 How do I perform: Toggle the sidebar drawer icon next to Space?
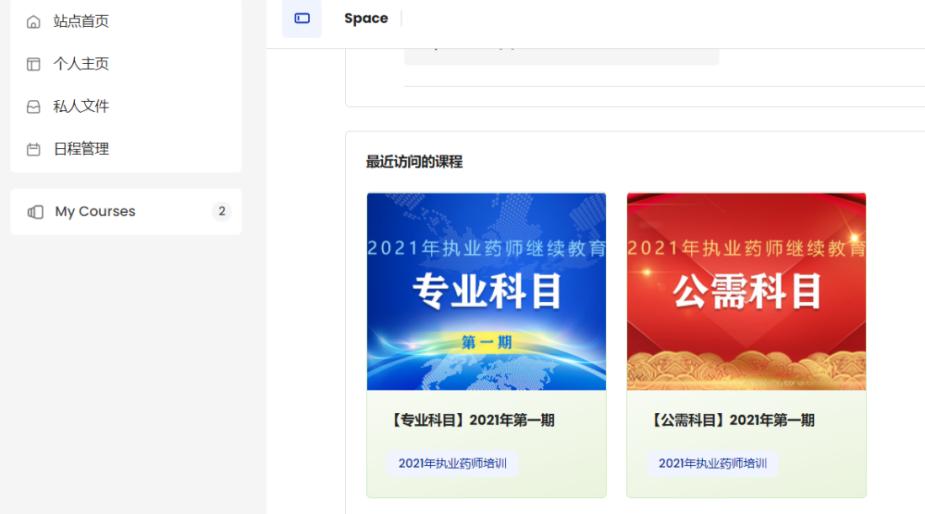[302, 19]
